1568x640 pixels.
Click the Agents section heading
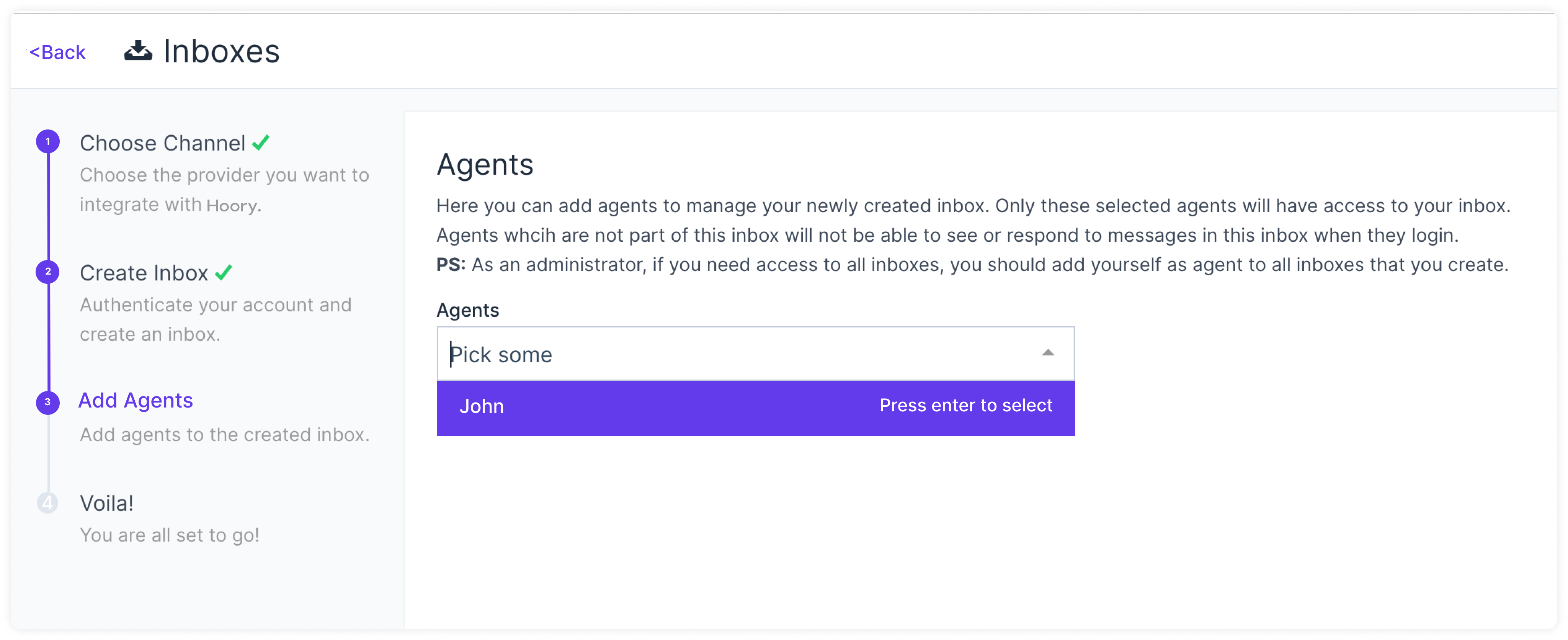485,164
